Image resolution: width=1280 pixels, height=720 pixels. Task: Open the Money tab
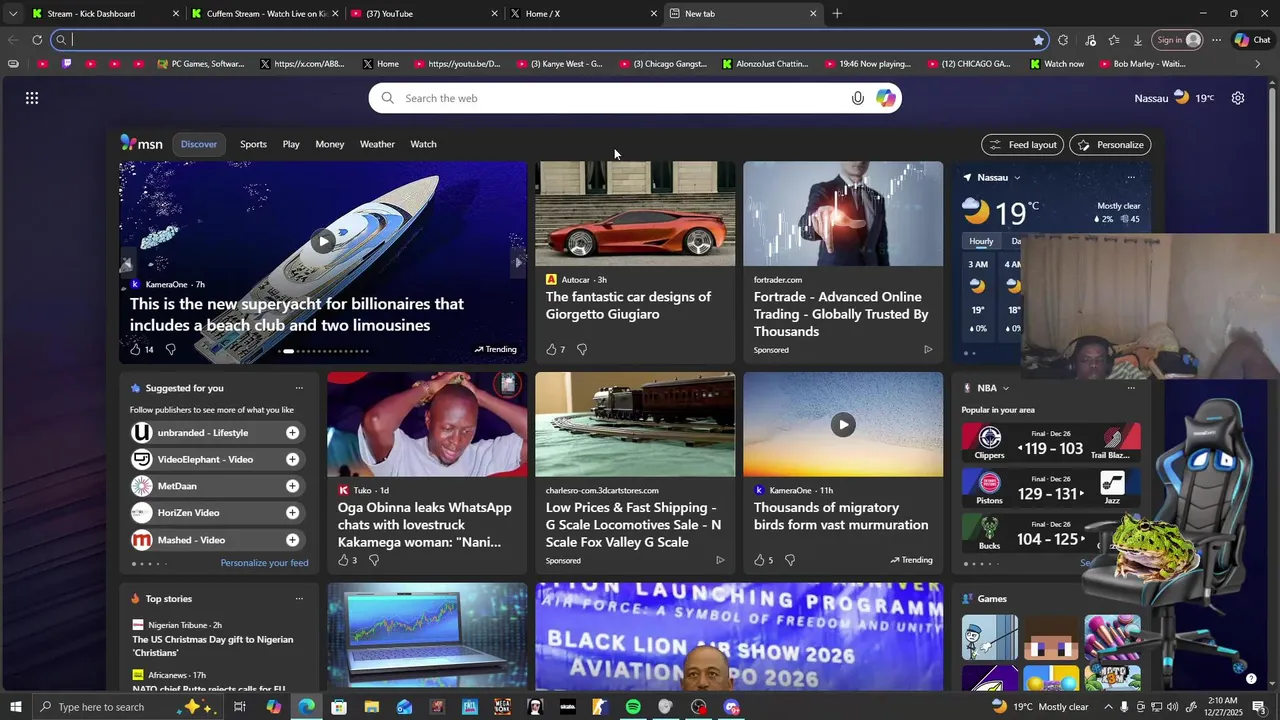coord(330,144)
